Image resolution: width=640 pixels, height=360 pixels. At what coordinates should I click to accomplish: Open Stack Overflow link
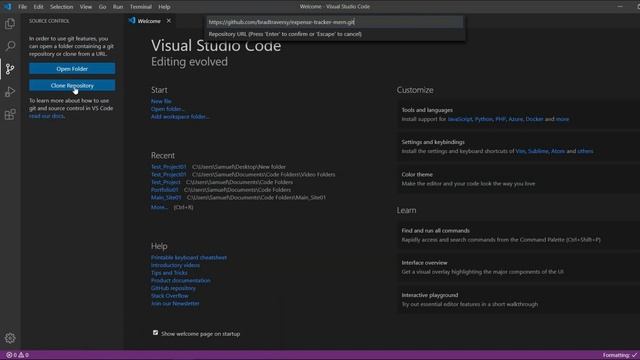coord(170,296)
